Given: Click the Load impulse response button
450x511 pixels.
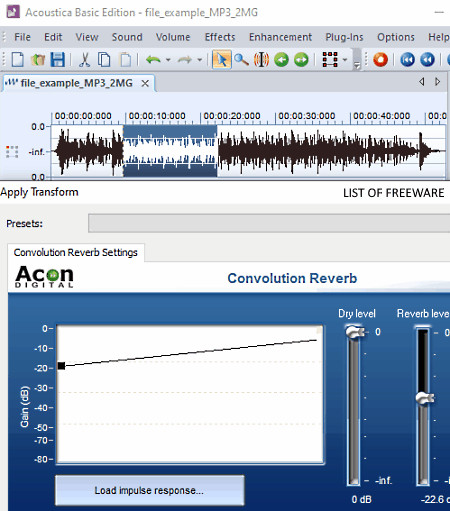Looking at the screenshot, I should coord(149,490).
